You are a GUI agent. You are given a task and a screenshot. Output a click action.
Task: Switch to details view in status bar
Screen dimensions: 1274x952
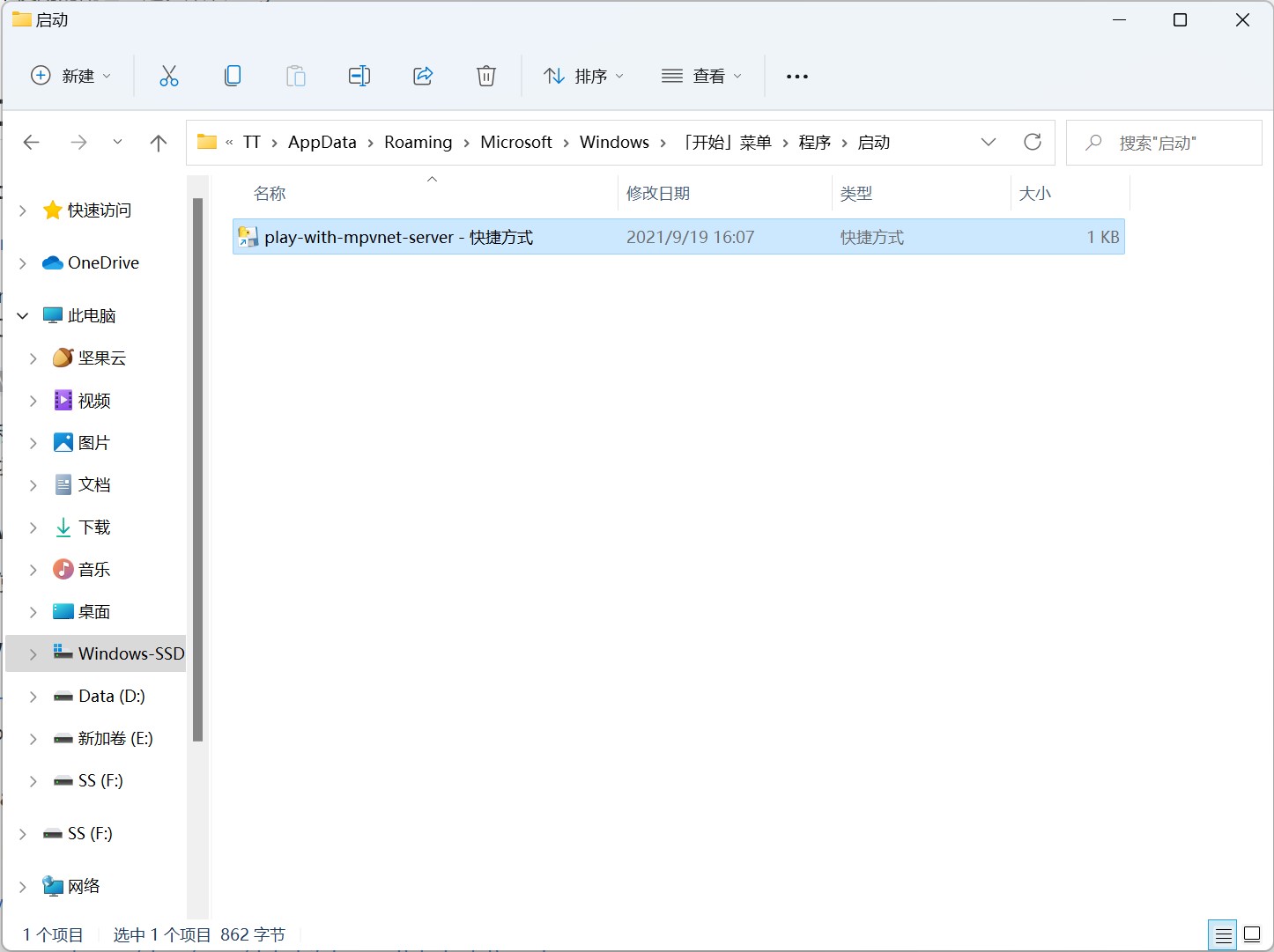(x=1224, y=934)
